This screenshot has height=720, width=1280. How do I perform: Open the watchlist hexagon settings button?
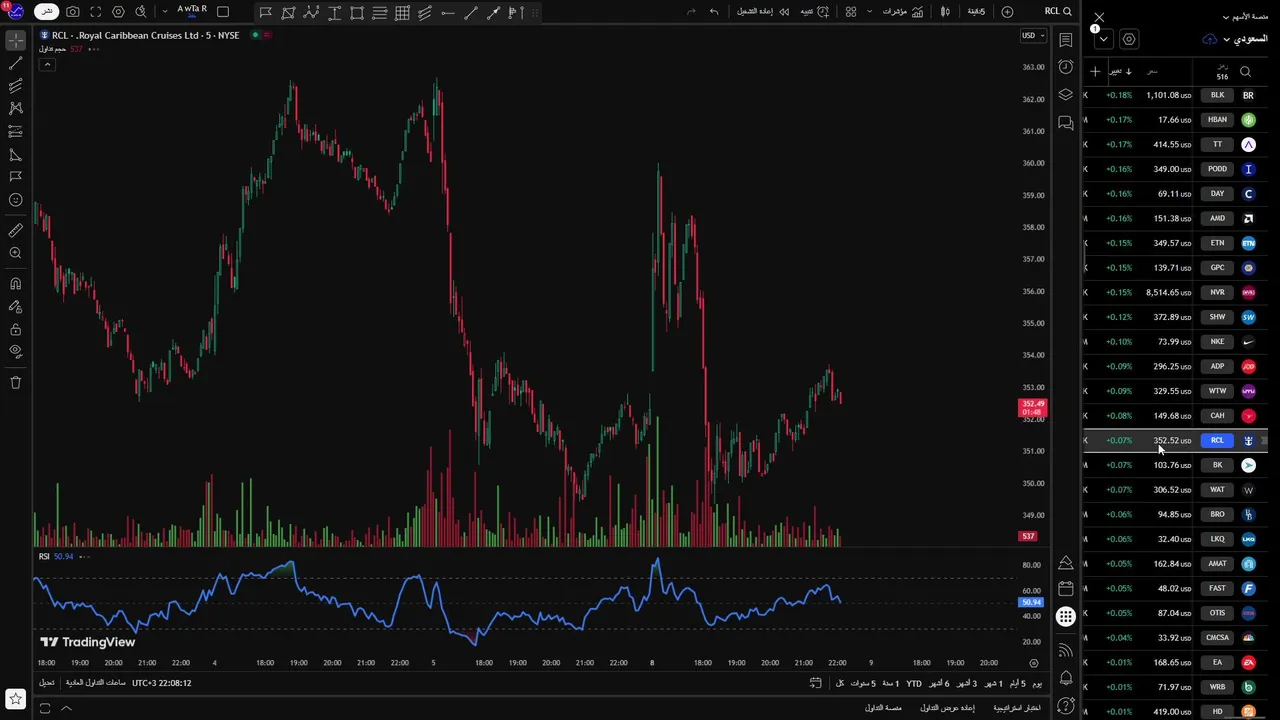pyautogui.click(x=1129, y=39)
